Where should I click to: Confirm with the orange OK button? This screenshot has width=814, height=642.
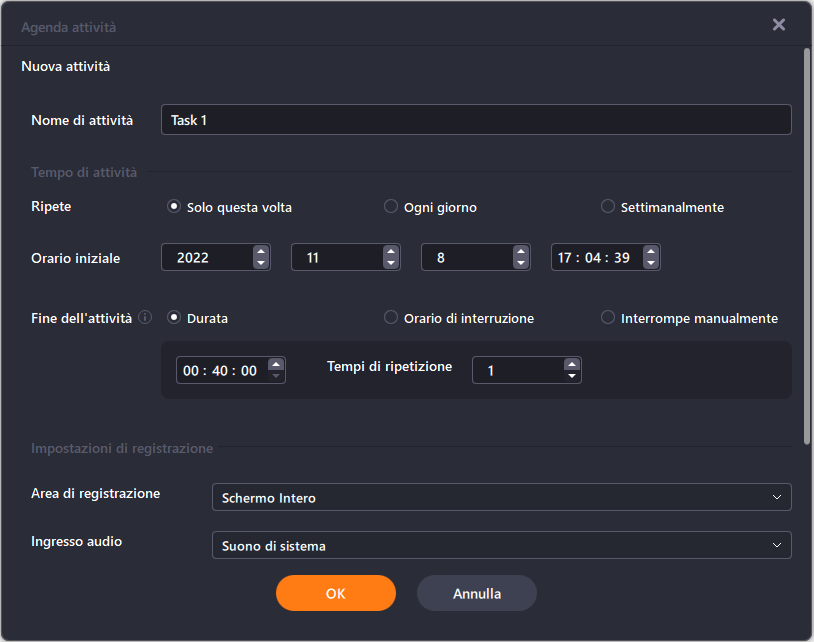(x=336, y=593)
